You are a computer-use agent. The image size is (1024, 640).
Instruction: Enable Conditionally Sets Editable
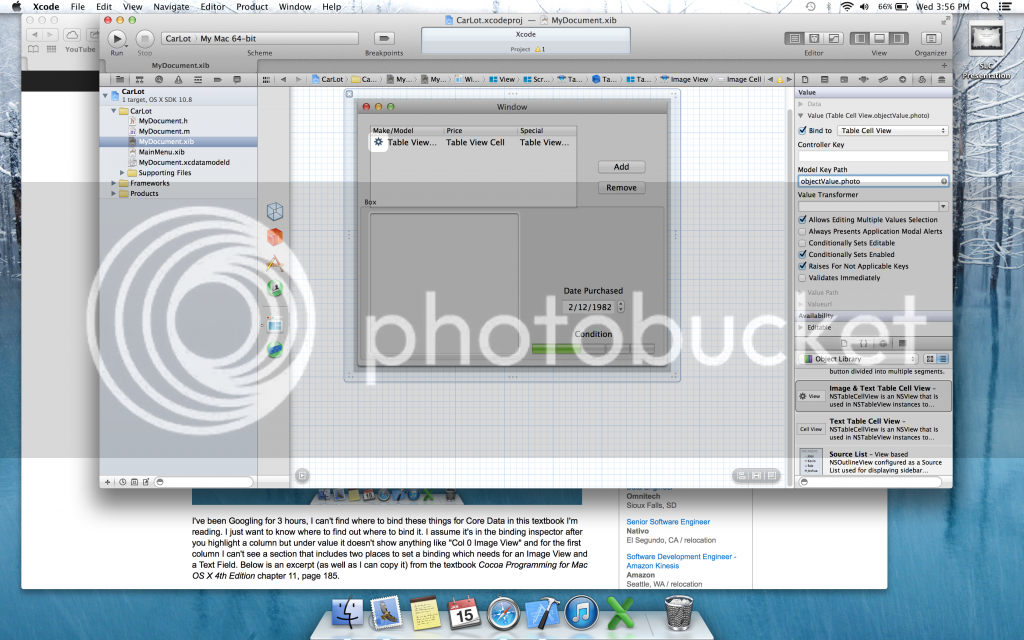click(x=803, y=243)
